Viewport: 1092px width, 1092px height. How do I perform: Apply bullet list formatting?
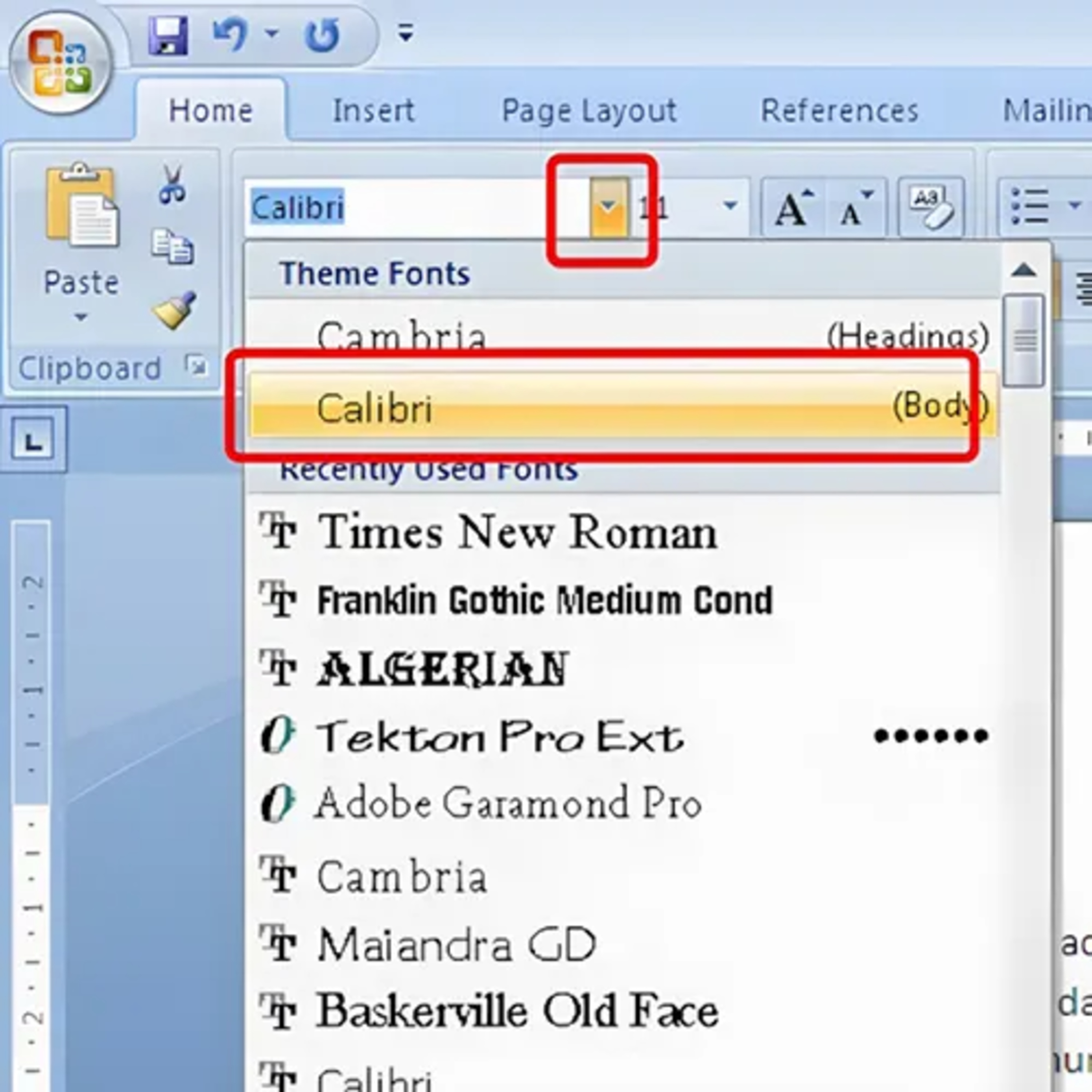click(x=1030, y=206)
